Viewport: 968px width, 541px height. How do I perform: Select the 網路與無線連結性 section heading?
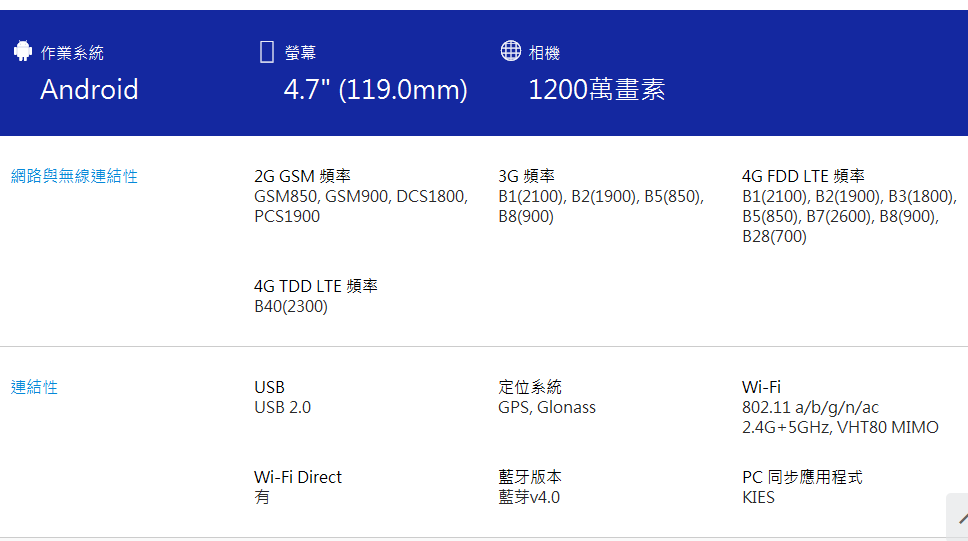[74, 177]
